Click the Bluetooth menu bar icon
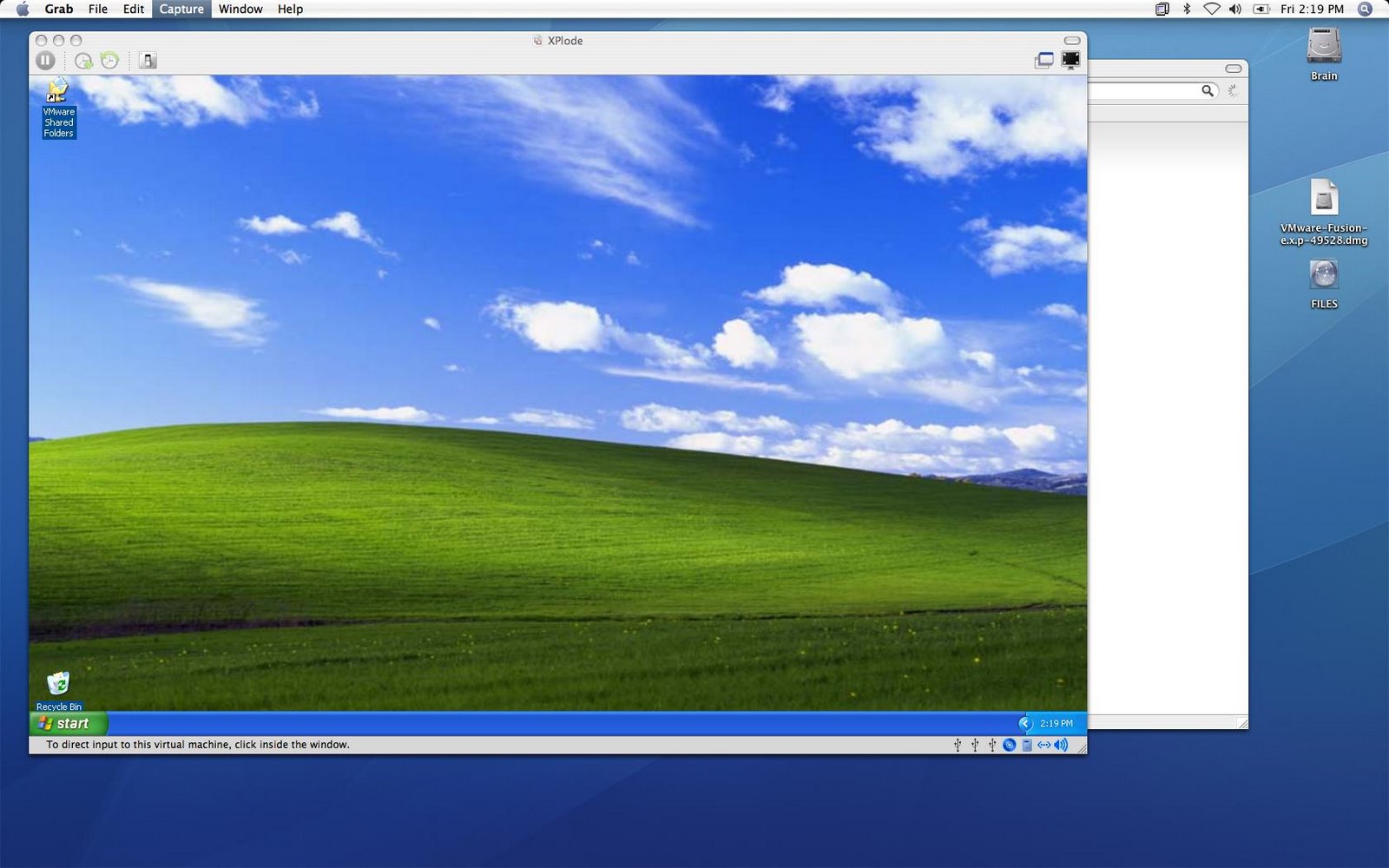 (x=1187, y=9)
